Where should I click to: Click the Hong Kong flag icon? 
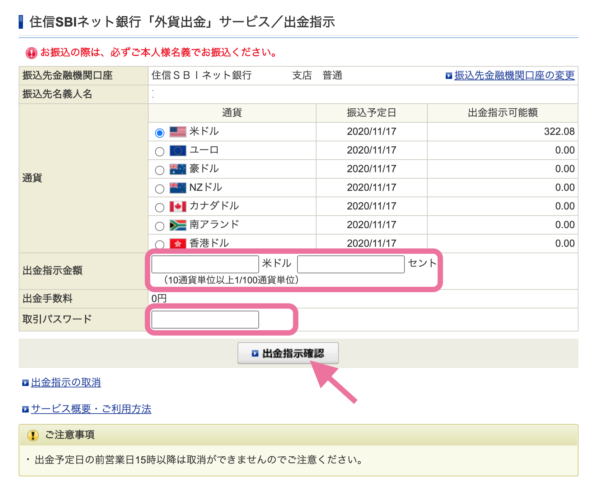pos(178,244)
